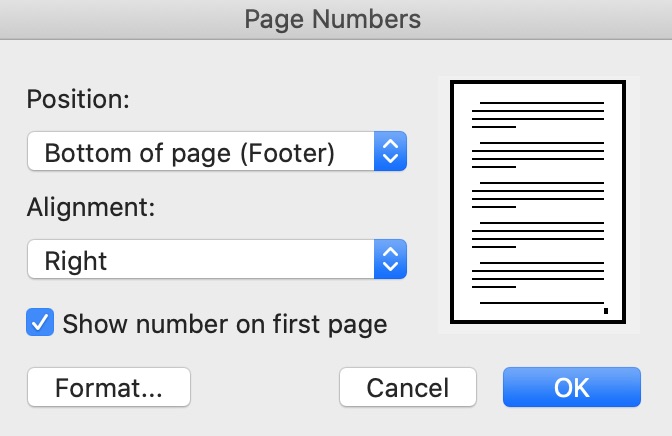The width and height of the screenshot is (672, 436).
Task: Click the page number marker in preview
Action: coord(606,310)
